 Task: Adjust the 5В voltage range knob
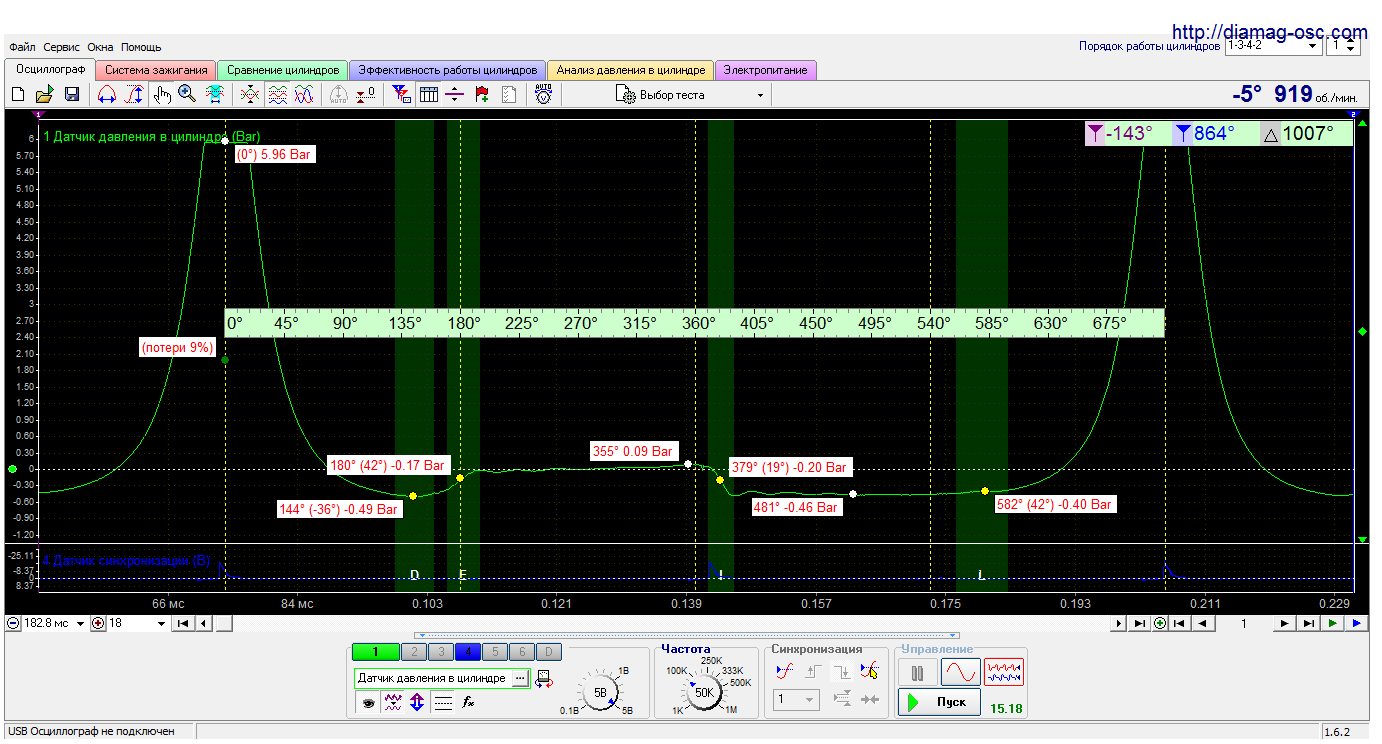pos(600,692)
